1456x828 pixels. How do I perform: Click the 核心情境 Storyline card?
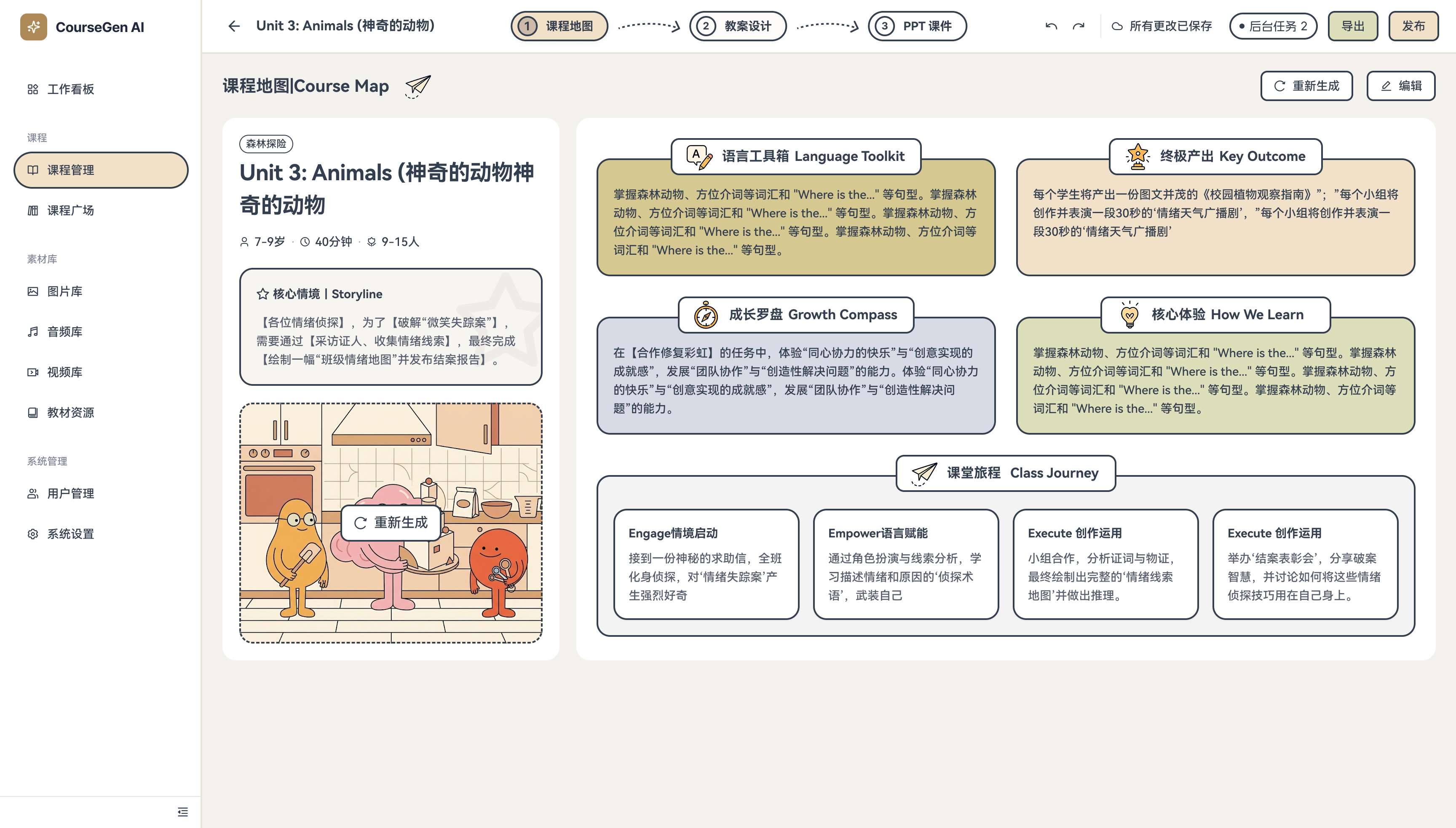[x=391, y=327]
